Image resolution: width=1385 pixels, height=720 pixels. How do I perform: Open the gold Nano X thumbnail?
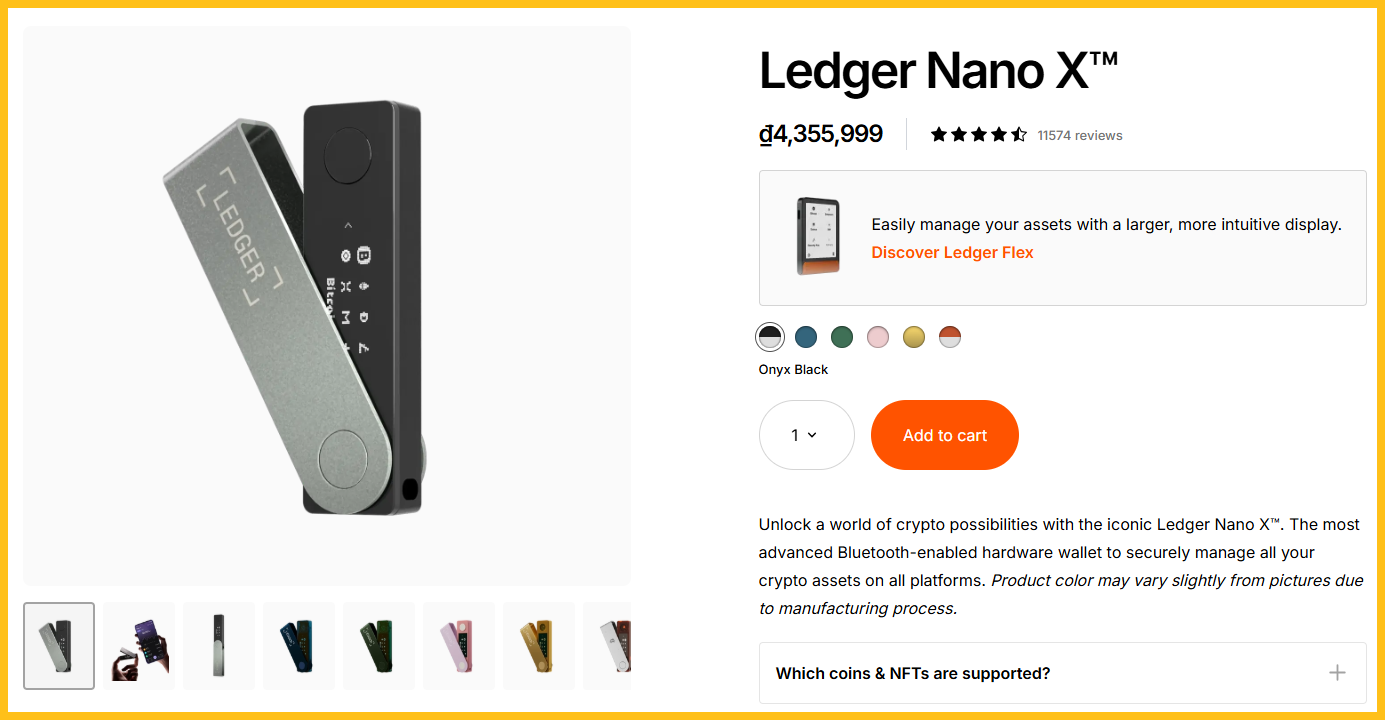point(538,646)
